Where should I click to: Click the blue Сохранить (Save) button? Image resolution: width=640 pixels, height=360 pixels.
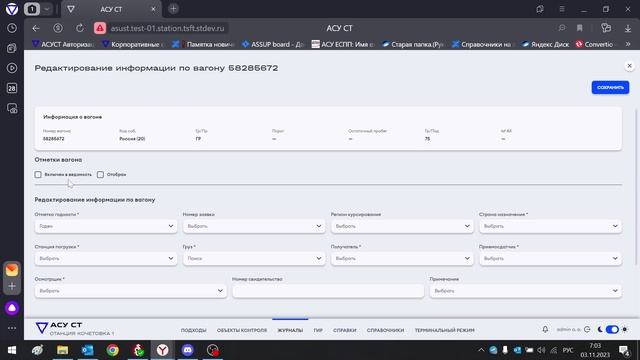point(610,87)
